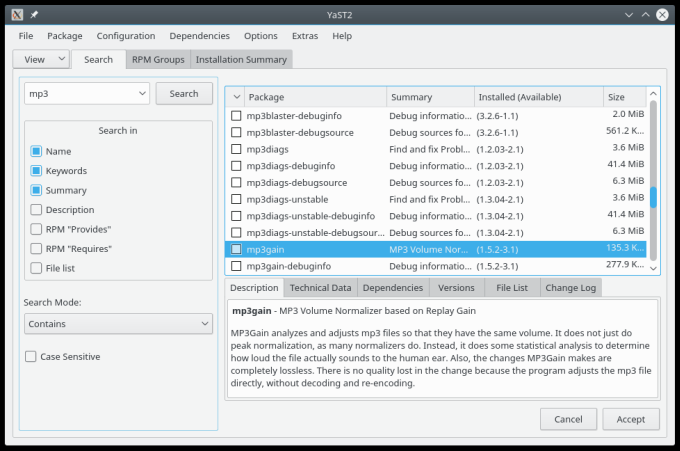680x451 pixels.
Task: Click status icon for mp3gain-debuginfo
Action: coord(237,266)
